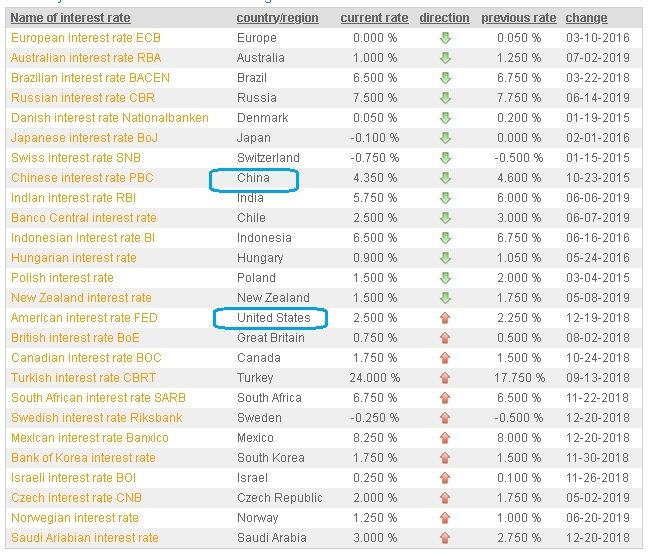Click the country/region column header
This screenshot has width=648, height=553.
pos(276,18)
